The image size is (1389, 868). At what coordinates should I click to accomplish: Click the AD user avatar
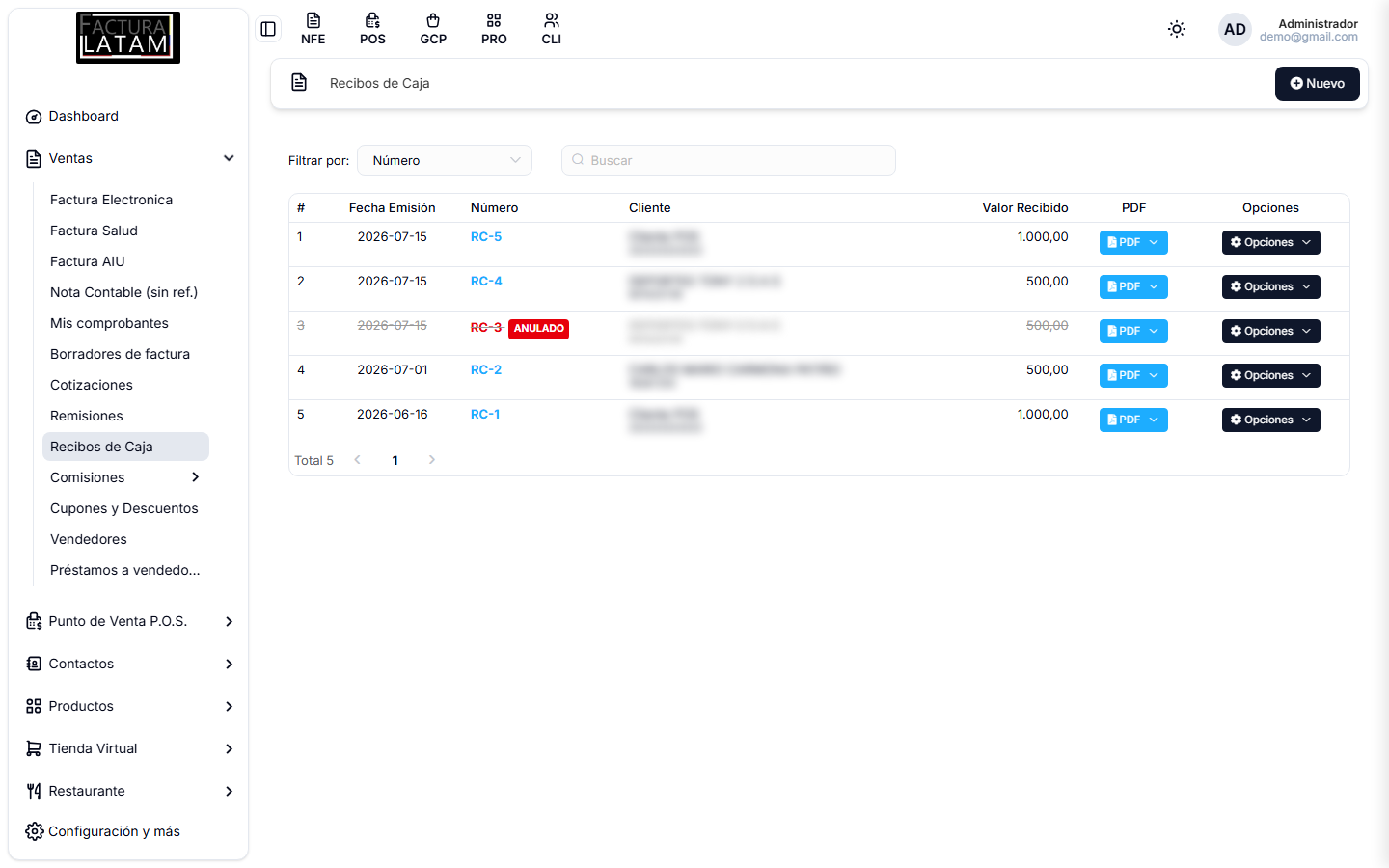1235,29
